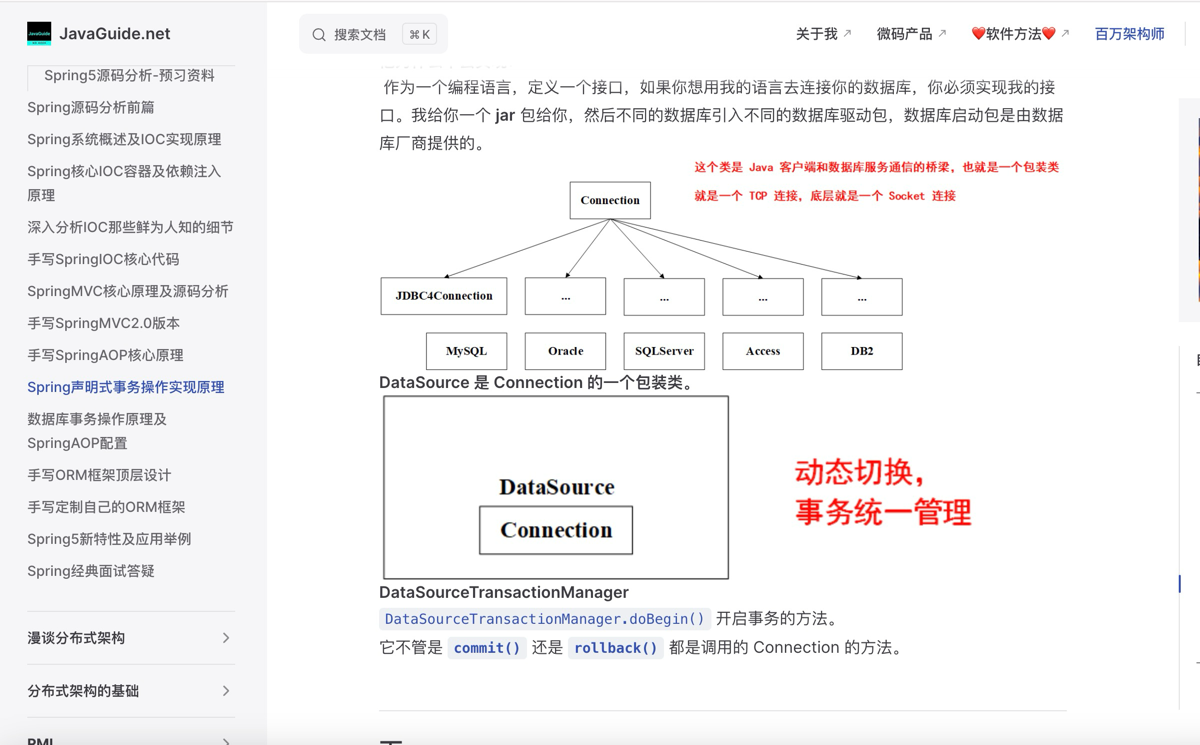Open 深入分析IOC那些鲜为人知的细节 sidebar item
Viewport: 1200px width, 745px height.
[130, 227]
